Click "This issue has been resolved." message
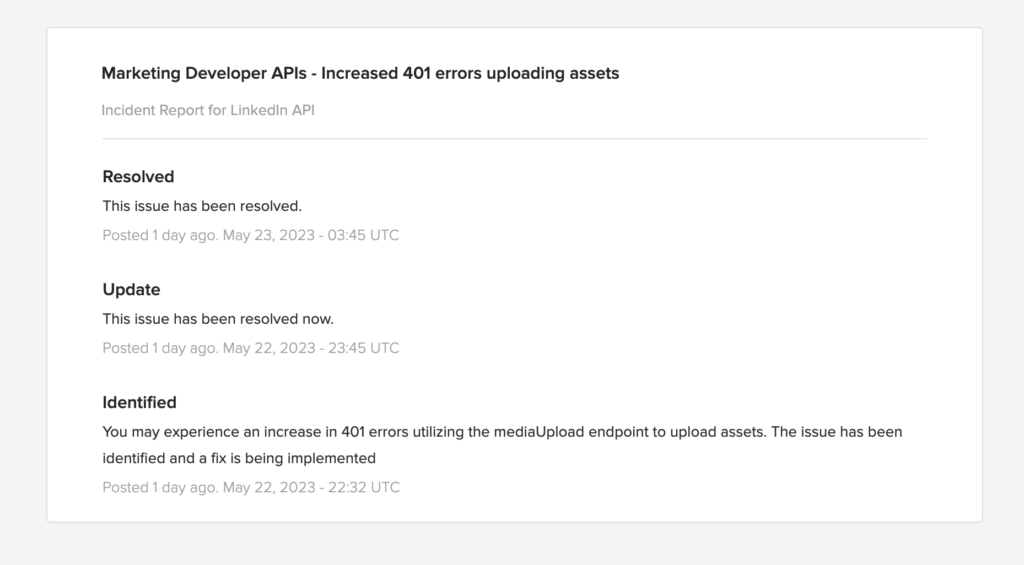Screen dimensions: 1024x565 point(202,206)
